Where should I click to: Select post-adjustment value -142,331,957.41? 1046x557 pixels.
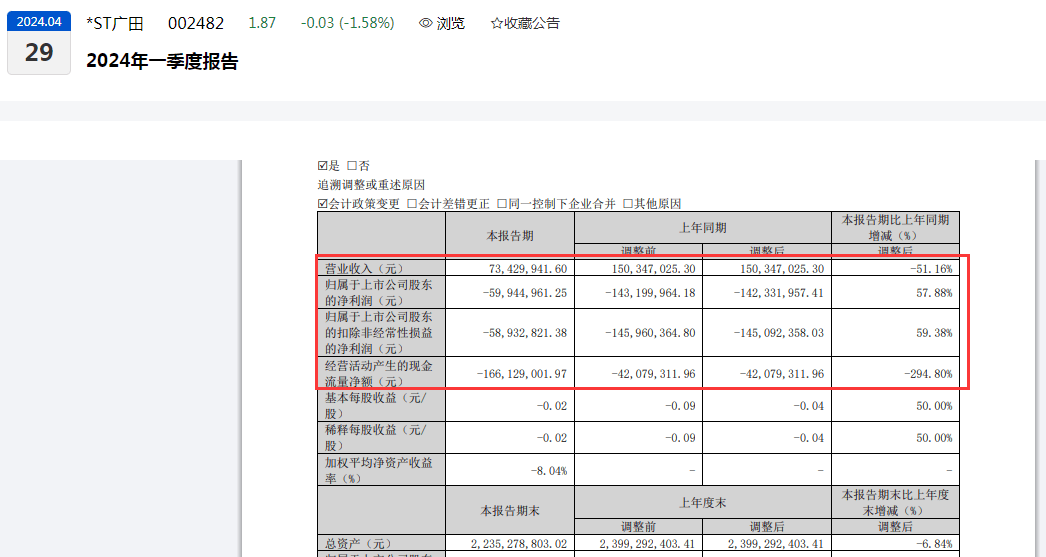(x=778, y=293)
